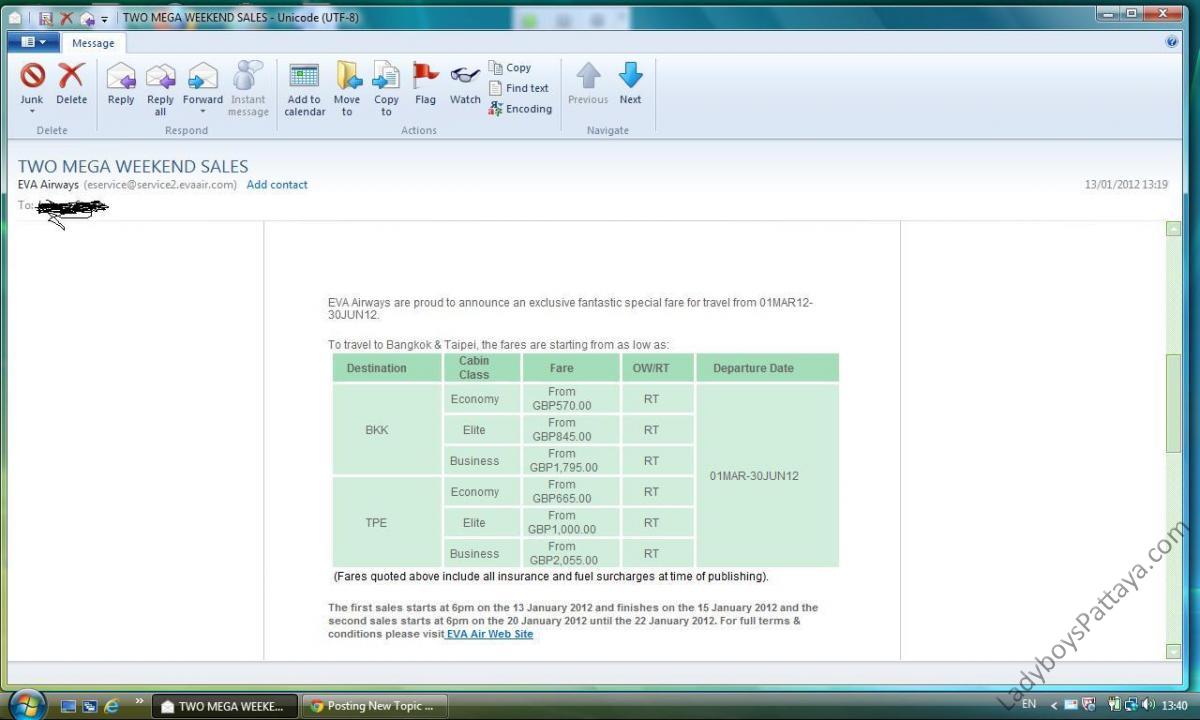Forward this message
Image resolution: width=1200 pixels, height=720 pixels.
[203, 82]
